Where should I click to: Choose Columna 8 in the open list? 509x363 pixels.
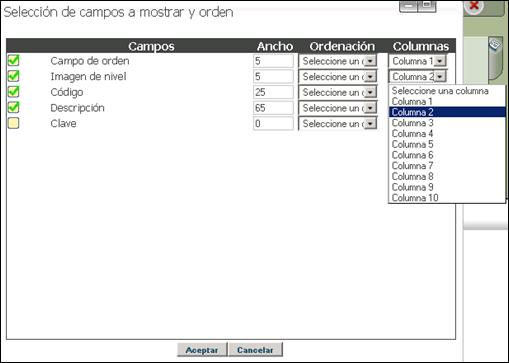pyautogui.click(x=447, y=176)
